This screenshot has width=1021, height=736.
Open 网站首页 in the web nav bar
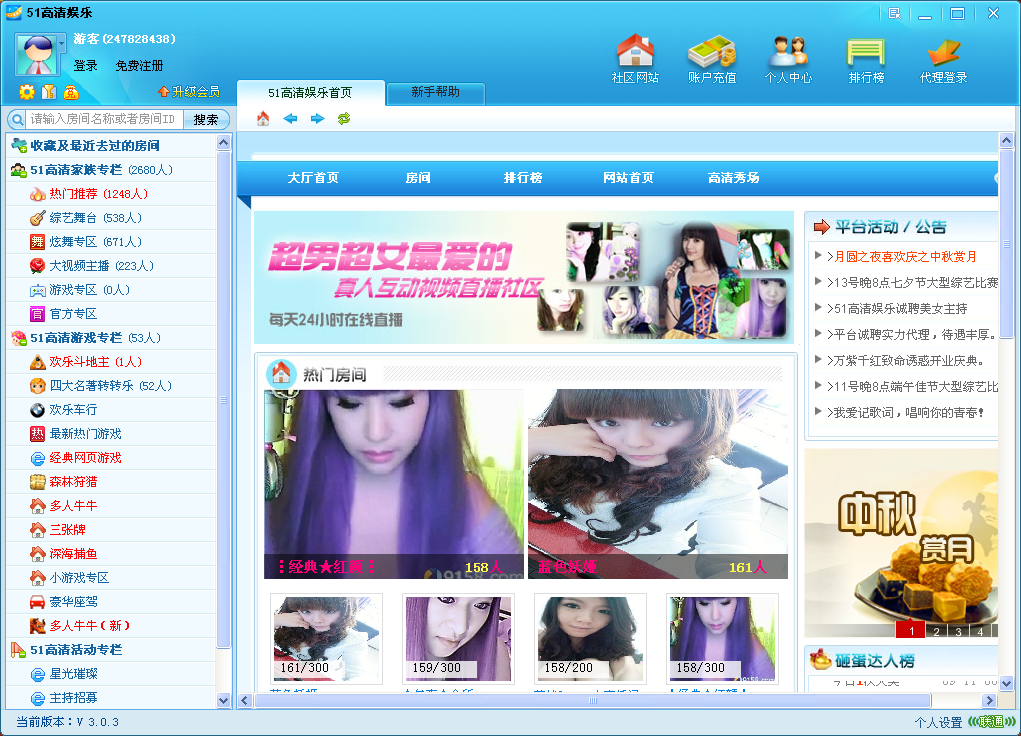coord(628,178)
